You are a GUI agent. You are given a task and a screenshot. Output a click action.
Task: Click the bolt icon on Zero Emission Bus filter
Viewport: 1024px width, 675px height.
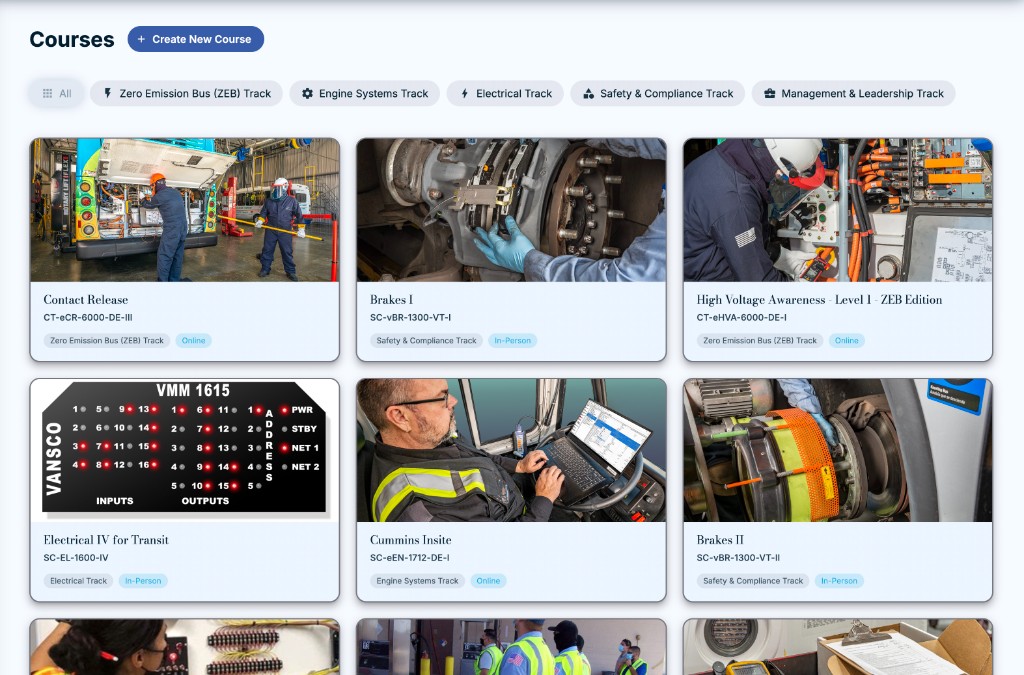pos(108,93)
